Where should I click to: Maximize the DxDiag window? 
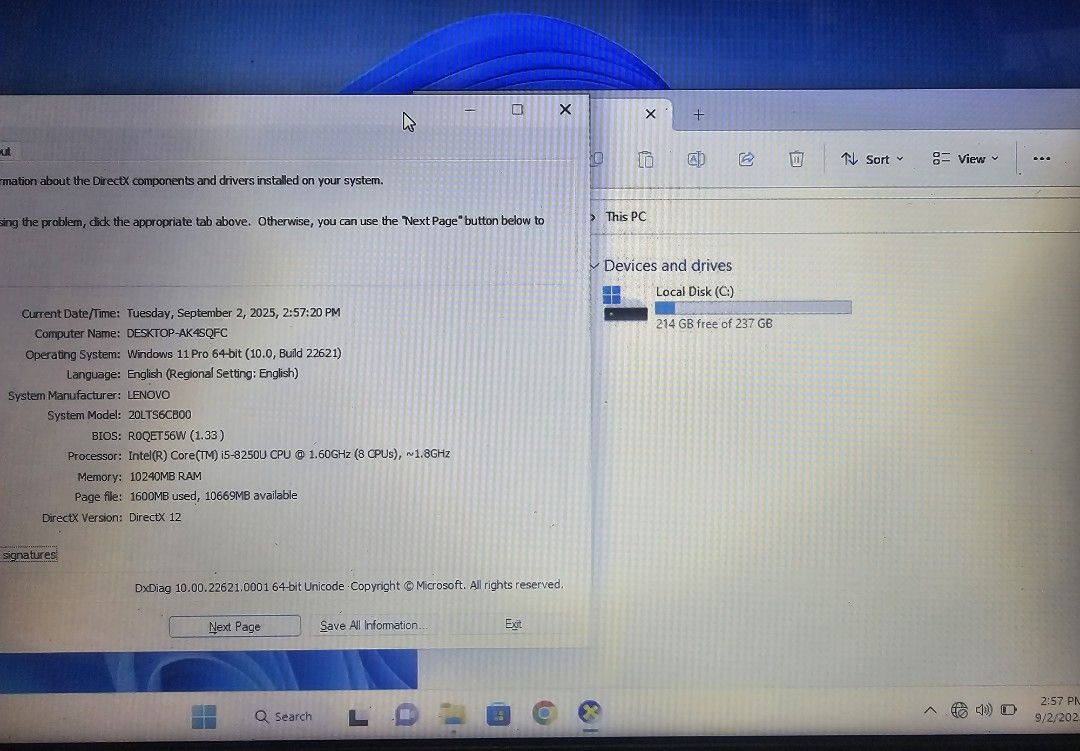(x=517, y=110)
